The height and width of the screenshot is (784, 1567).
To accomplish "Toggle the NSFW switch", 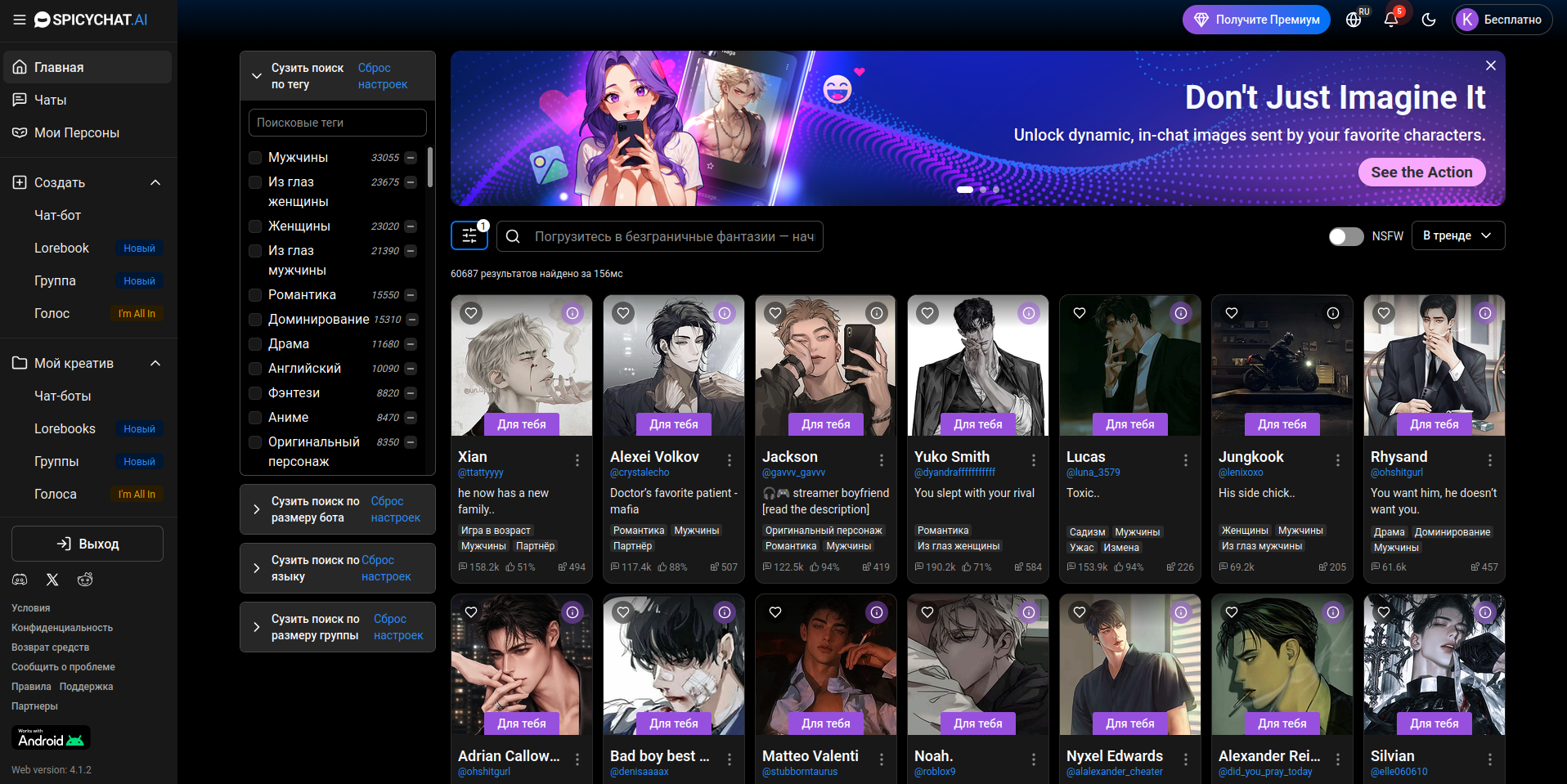I will (x=1346, y=236).
